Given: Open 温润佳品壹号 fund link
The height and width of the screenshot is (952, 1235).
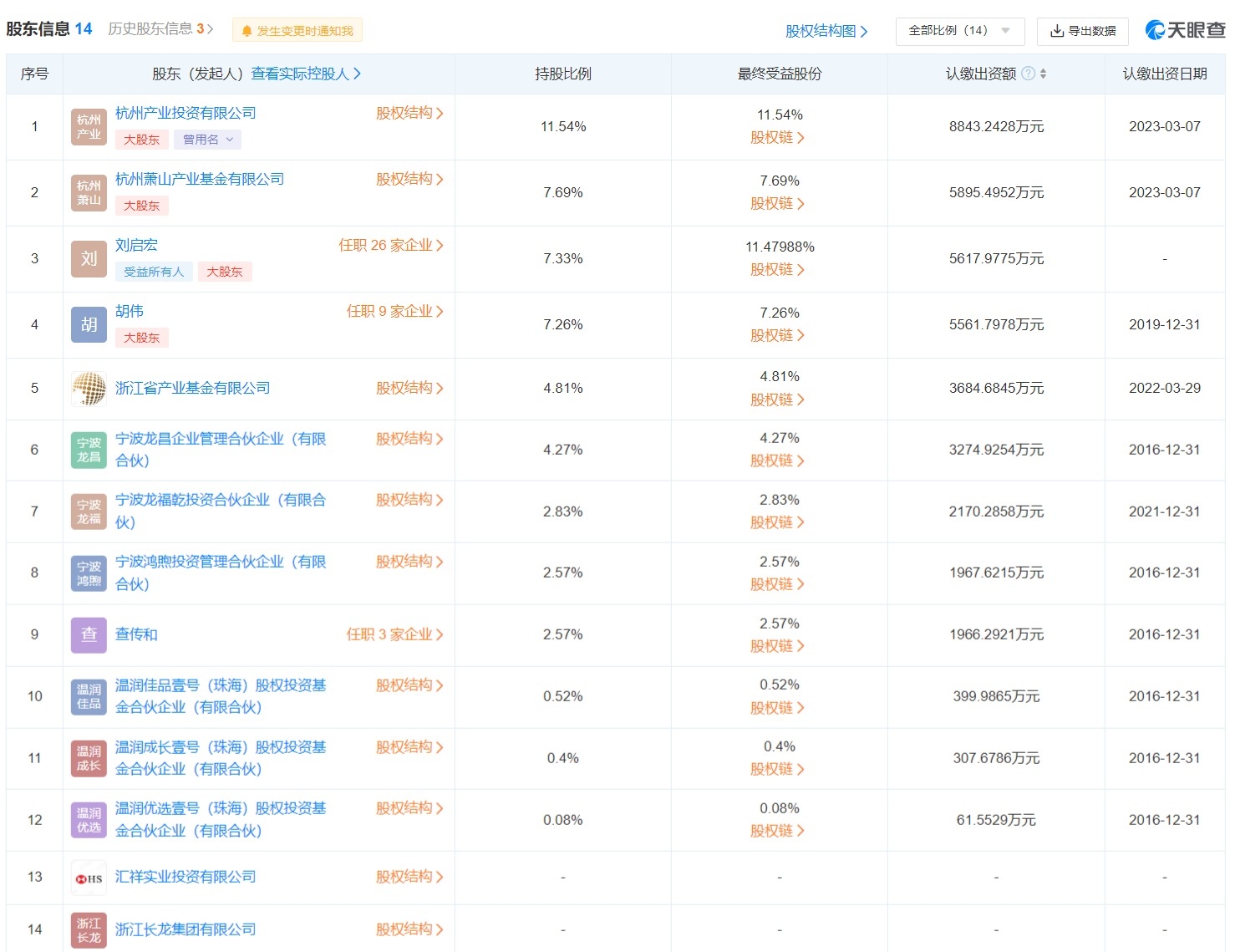Looking at the screenshot, I should (221, 696).
